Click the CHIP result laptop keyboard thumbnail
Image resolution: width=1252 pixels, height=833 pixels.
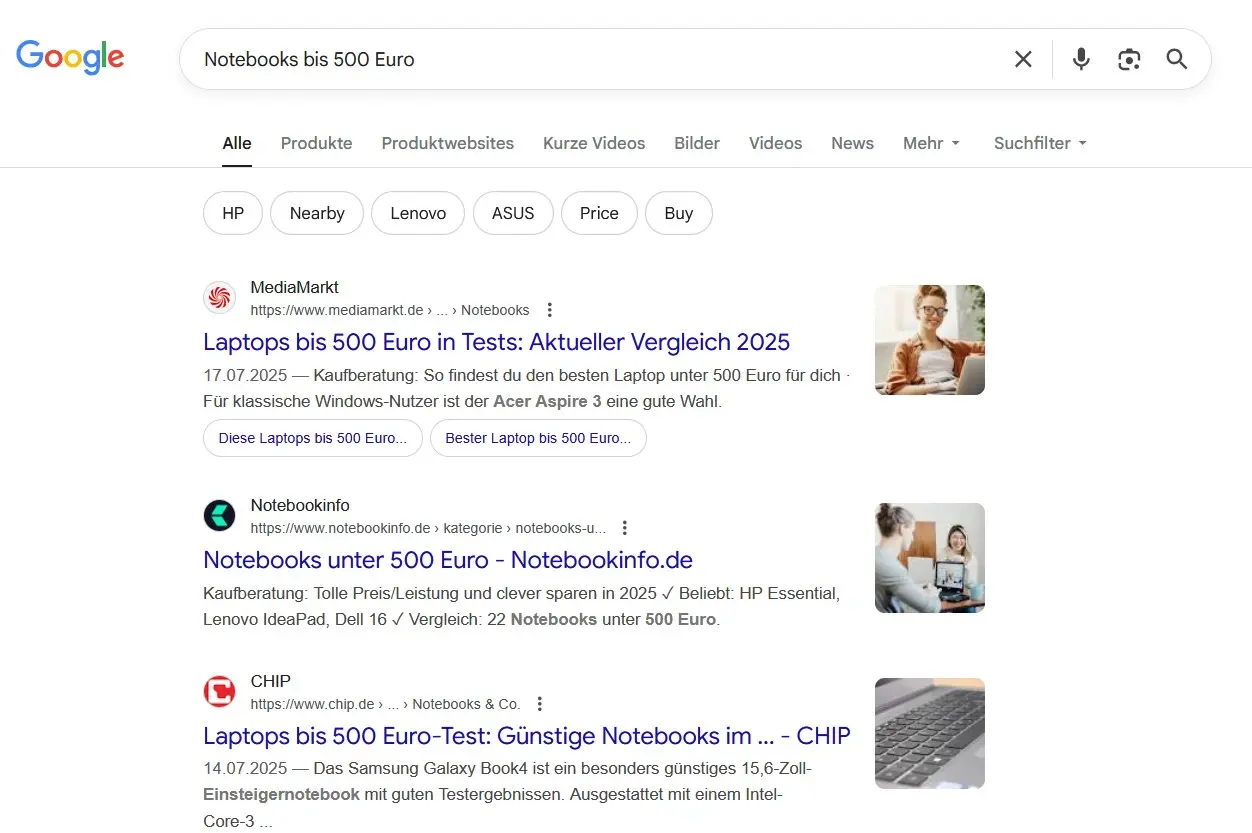coord(929,733)
